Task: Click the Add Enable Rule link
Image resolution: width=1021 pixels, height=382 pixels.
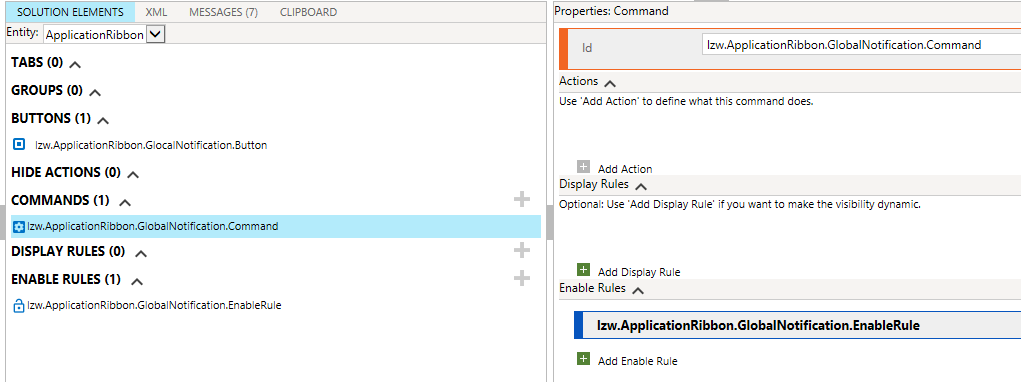Action: coord(638,361)
